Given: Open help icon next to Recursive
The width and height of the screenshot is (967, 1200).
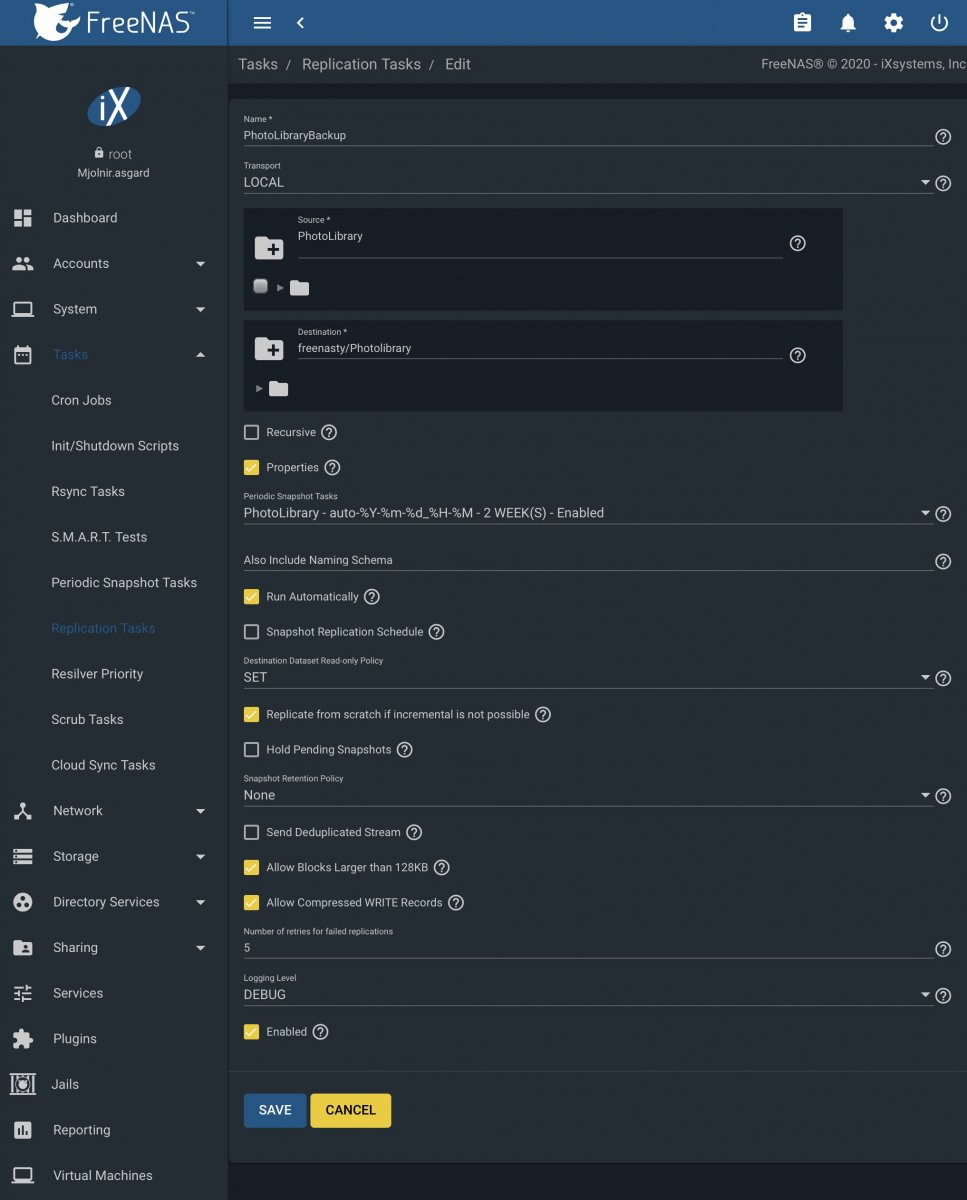Looking at the screenshot, I should coord(329,433).
